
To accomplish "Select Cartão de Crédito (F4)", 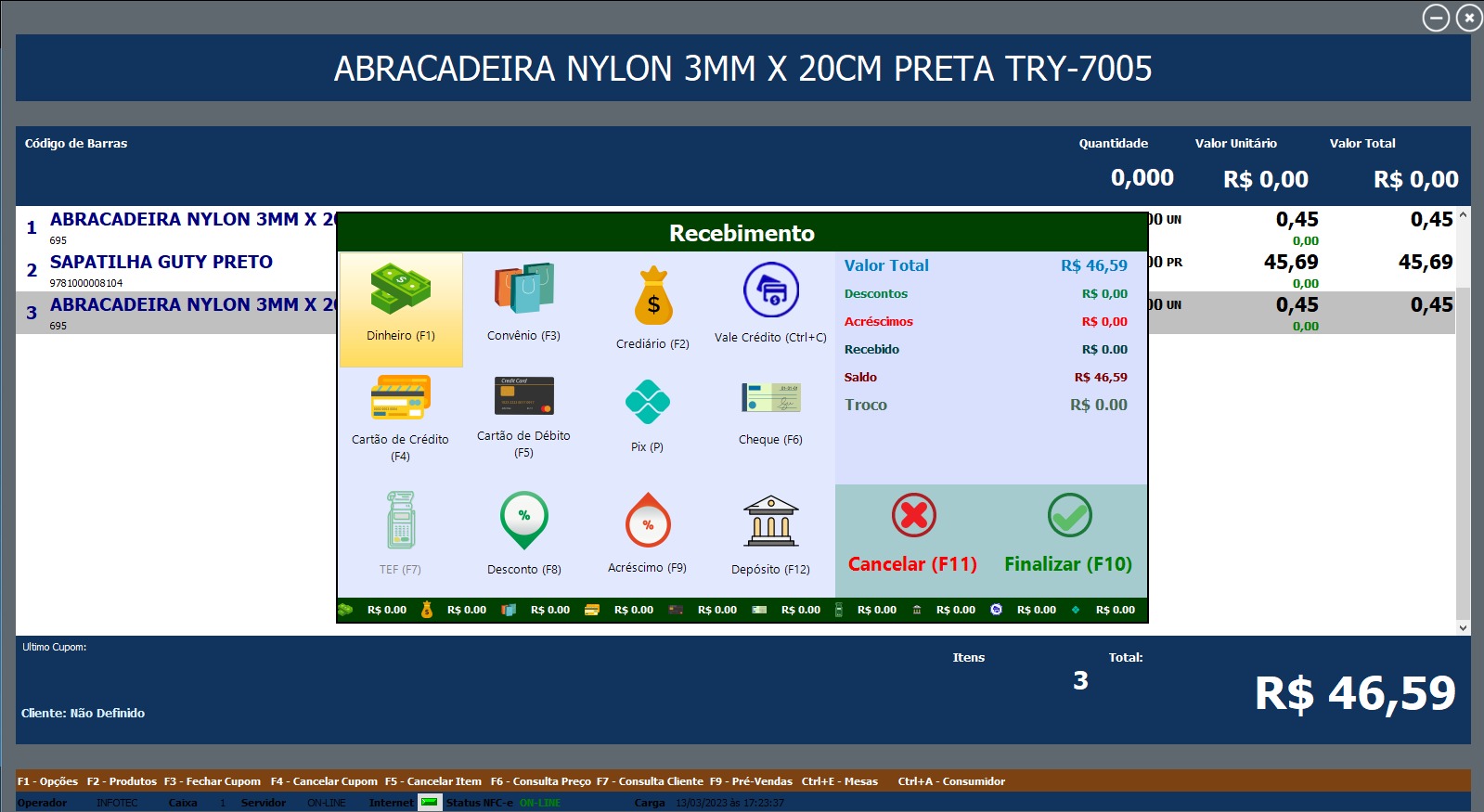I will (x=400, y=418).
